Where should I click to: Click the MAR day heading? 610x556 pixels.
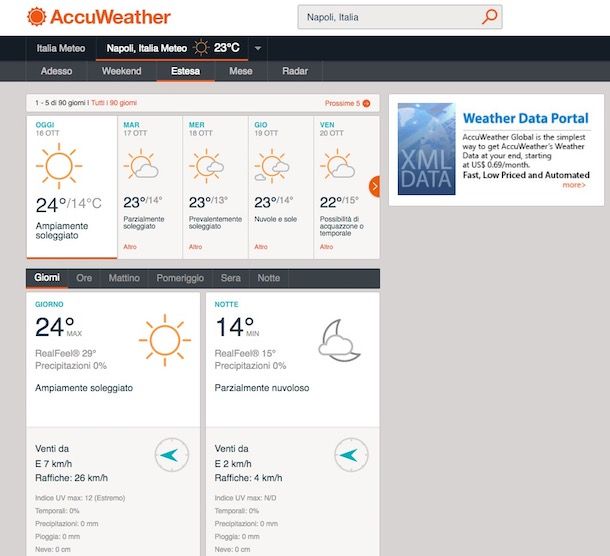coord(131,125)
